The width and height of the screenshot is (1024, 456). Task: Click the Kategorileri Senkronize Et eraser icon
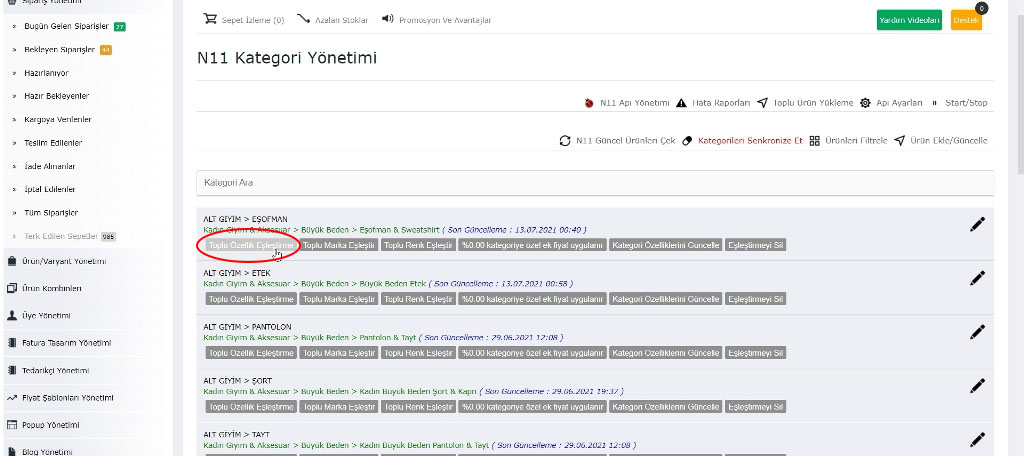pos(686,140)
